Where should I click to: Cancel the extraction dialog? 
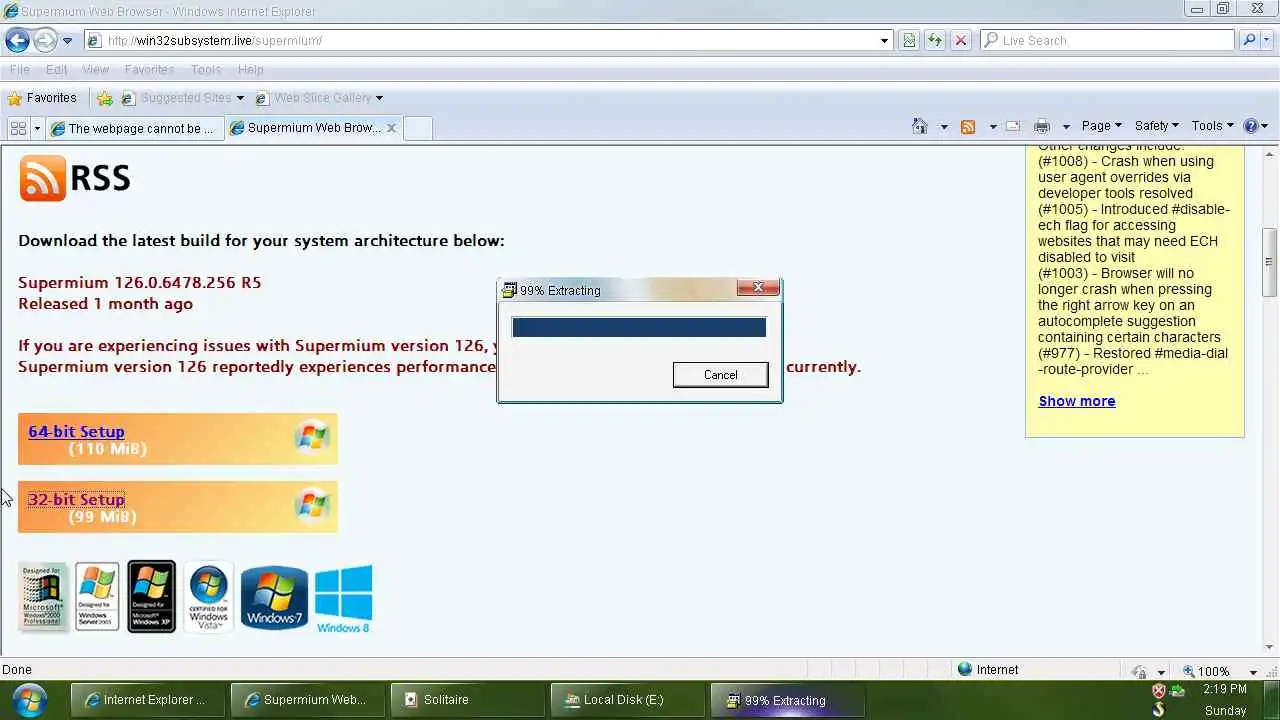720,375
